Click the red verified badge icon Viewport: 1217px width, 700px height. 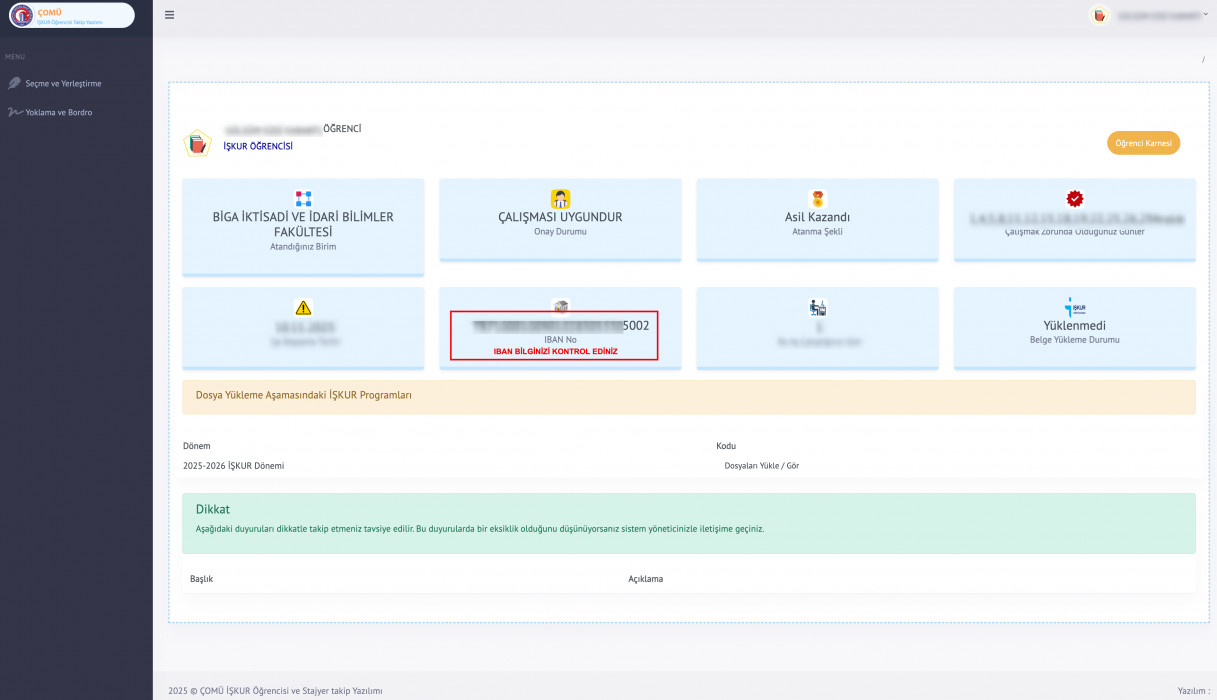(1074, 198)
